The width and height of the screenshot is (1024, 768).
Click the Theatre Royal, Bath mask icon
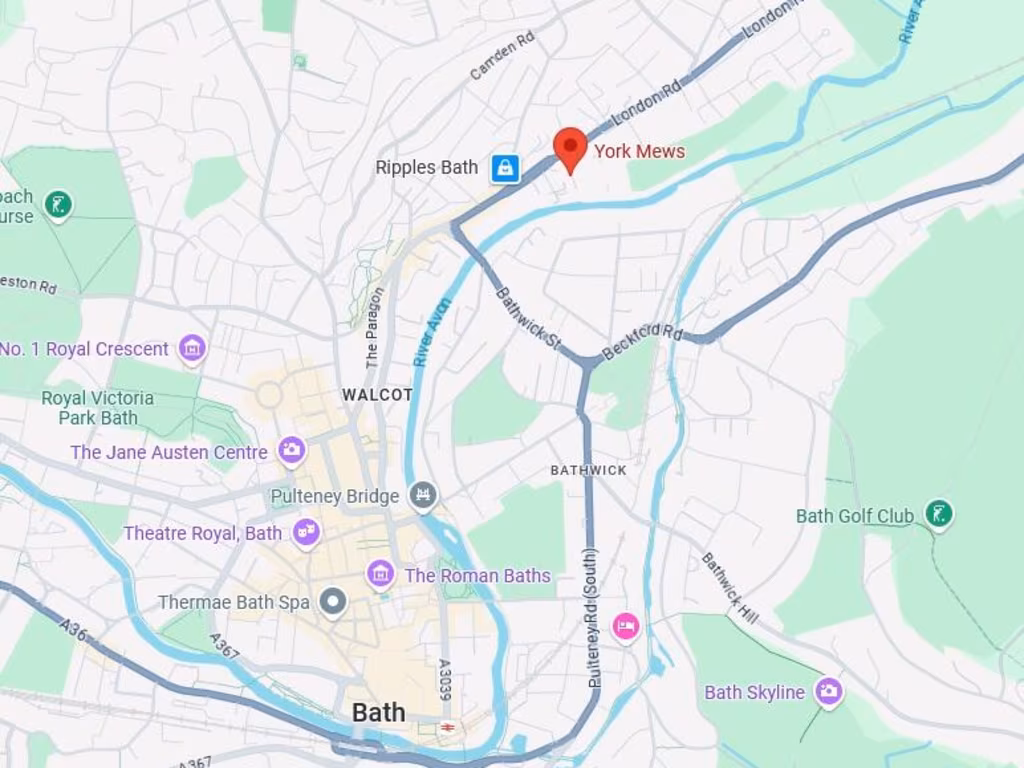306,533
